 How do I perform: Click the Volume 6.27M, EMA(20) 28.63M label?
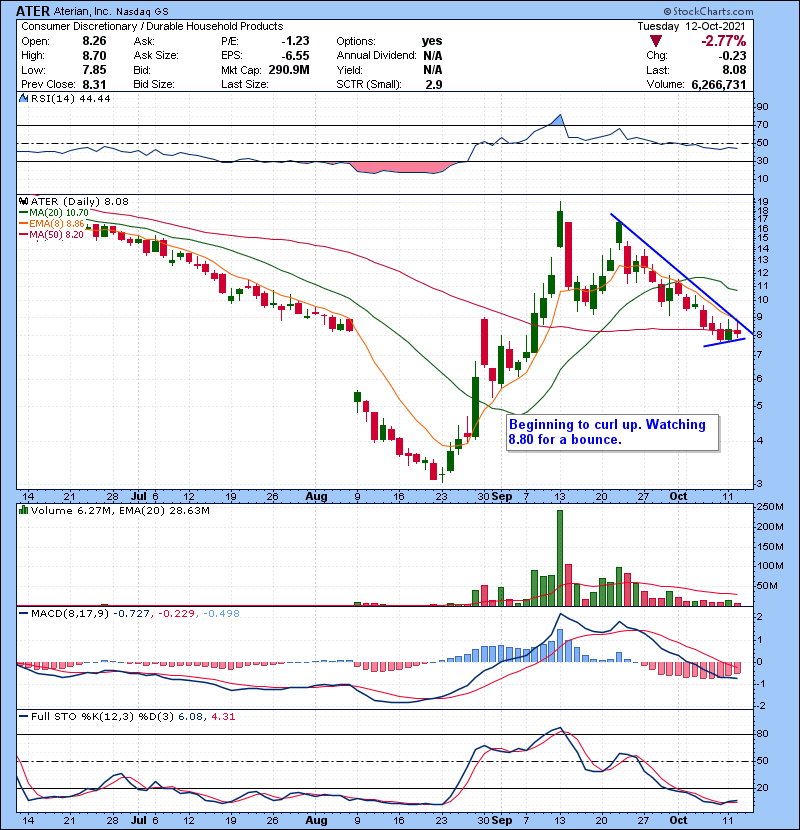pyautogui.click(x=120, y=511)
